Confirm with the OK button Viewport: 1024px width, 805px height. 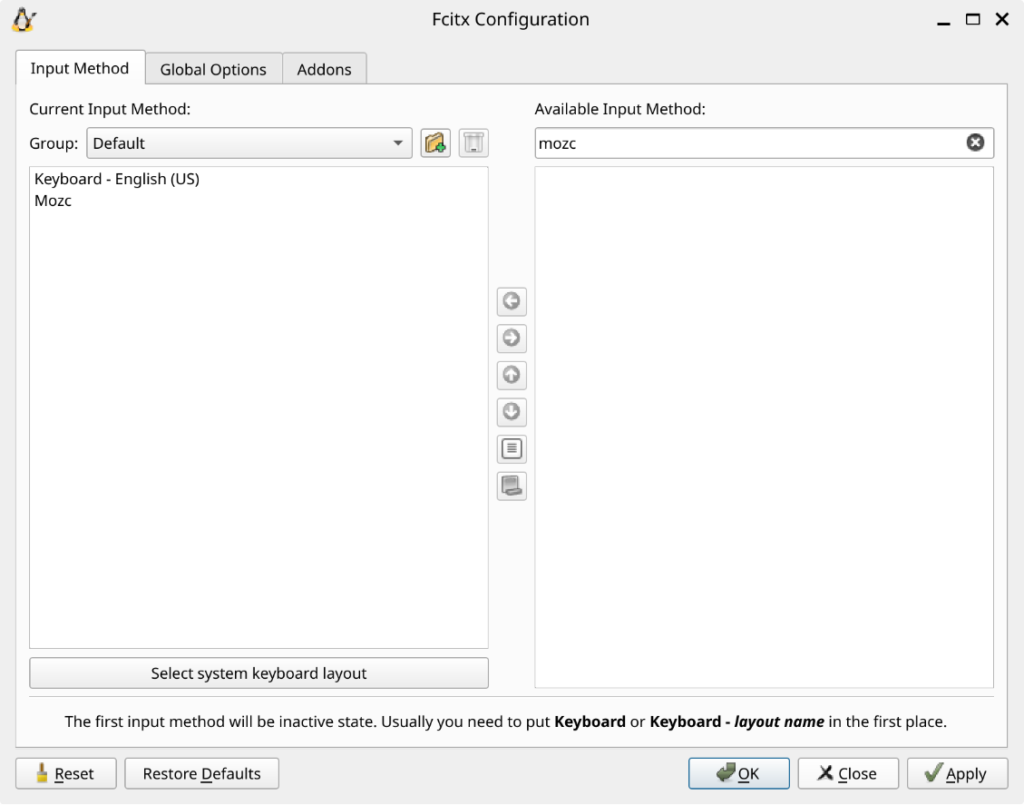click(x=738, y=773)
